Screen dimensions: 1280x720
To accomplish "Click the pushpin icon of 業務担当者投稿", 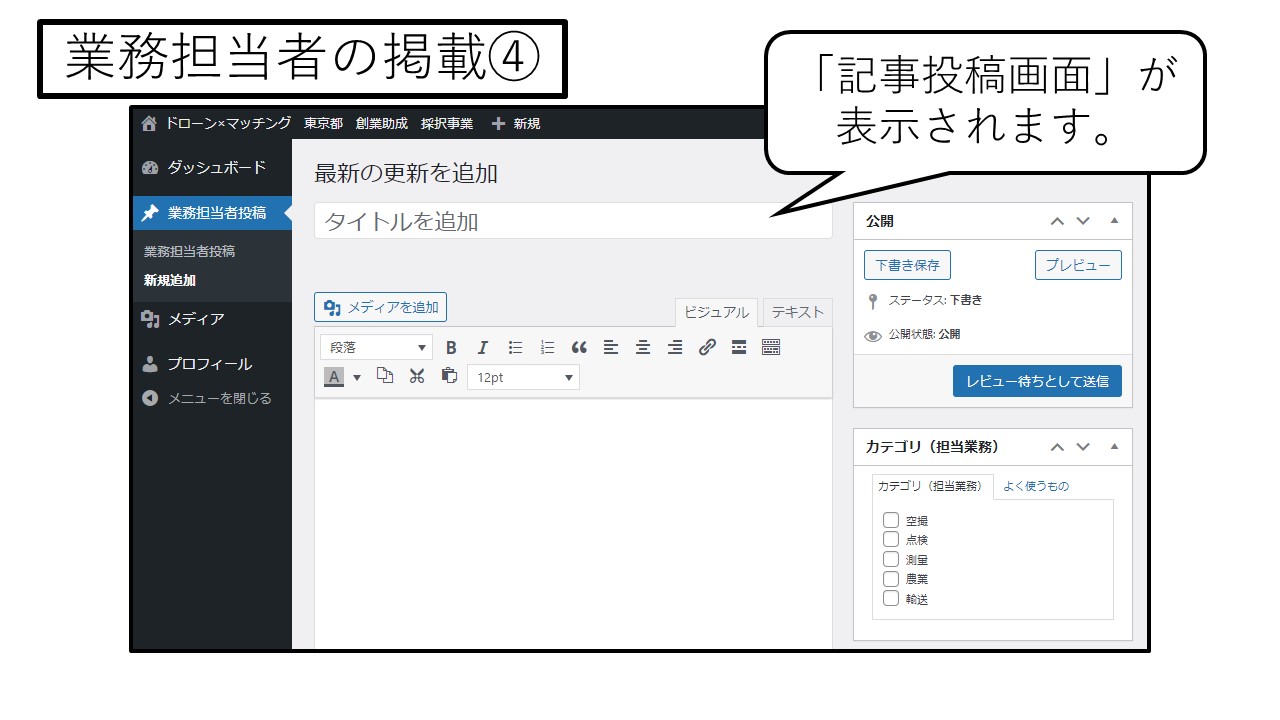I will (150, 213).
